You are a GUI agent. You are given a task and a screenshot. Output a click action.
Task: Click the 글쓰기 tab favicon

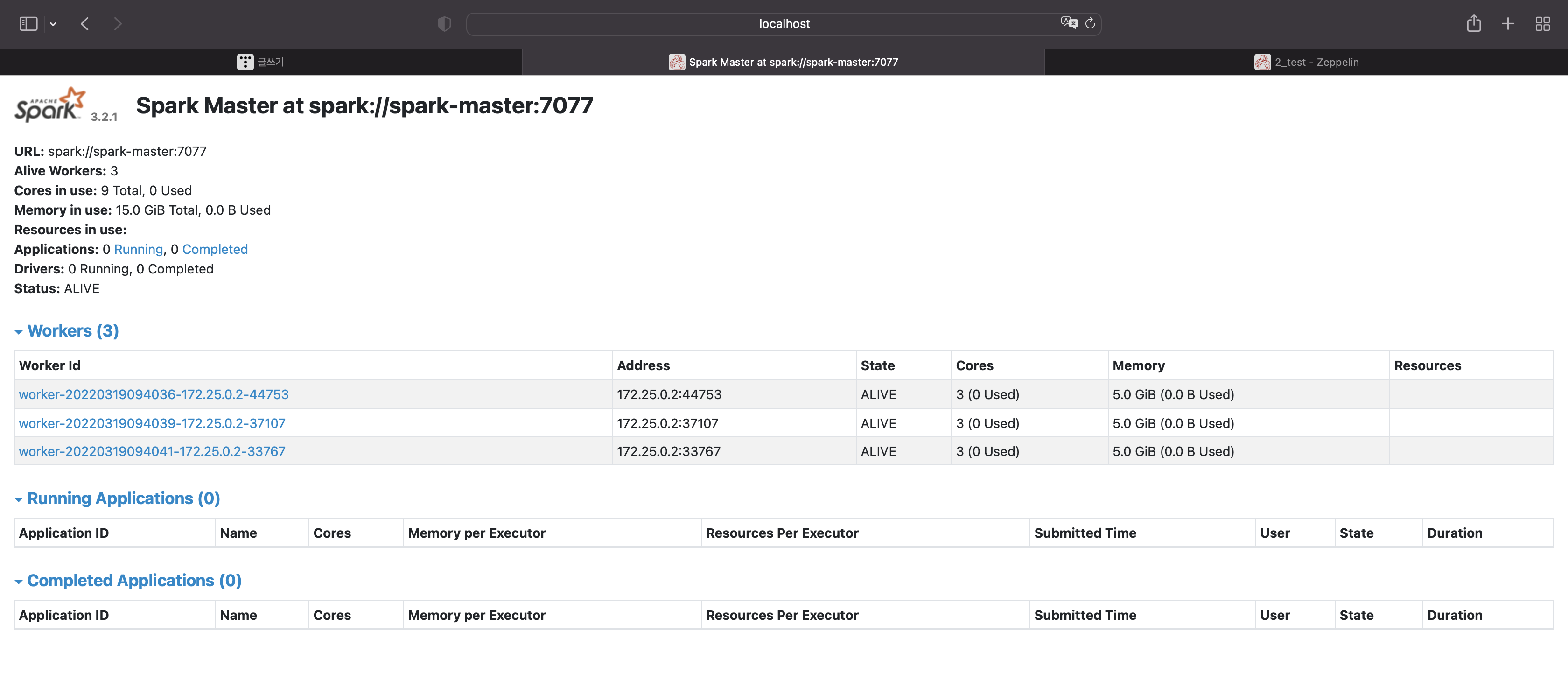[x=245, y=62]
